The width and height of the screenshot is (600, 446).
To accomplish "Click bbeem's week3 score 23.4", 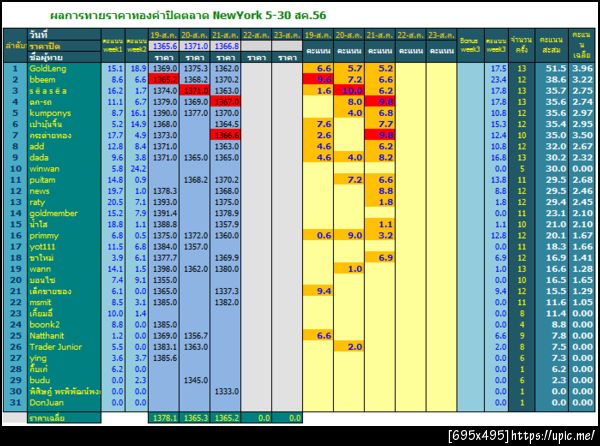I will click(x=496, y=80).
